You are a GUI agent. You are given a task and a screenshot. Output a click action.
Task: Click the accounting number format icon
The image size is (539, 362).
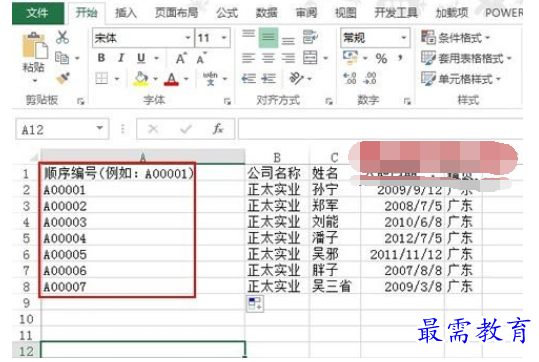coord(350,57)
